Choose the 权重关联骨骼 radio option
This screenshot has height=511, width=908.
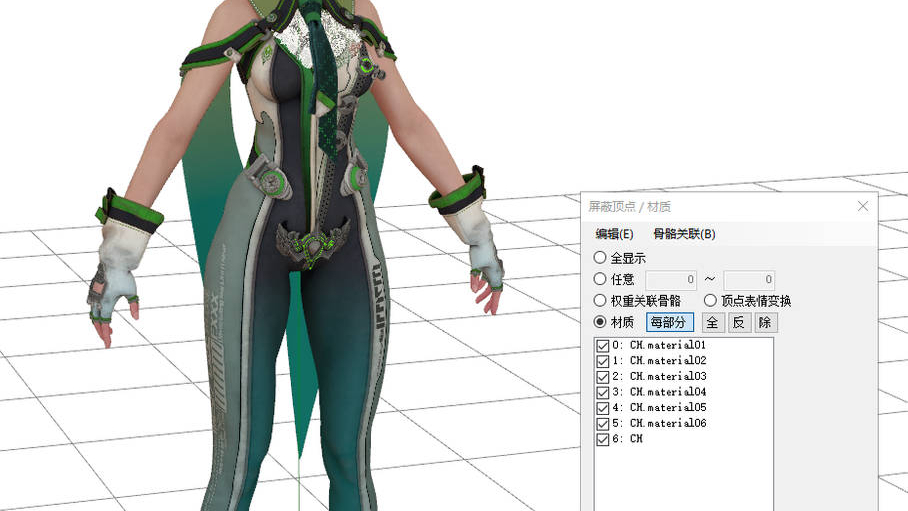coord(601,301)
